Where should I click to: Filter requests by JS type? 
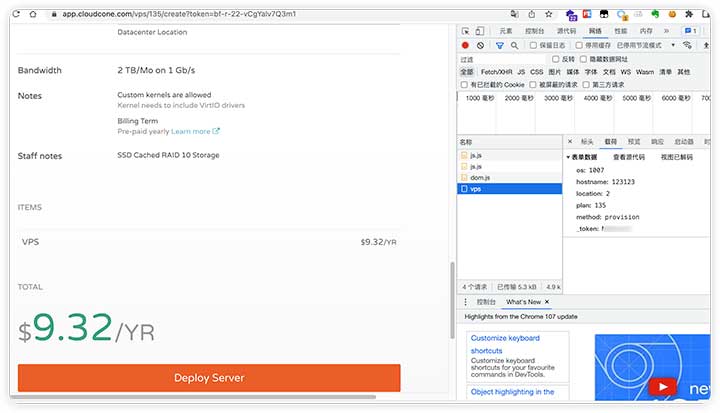coord(521,72)
